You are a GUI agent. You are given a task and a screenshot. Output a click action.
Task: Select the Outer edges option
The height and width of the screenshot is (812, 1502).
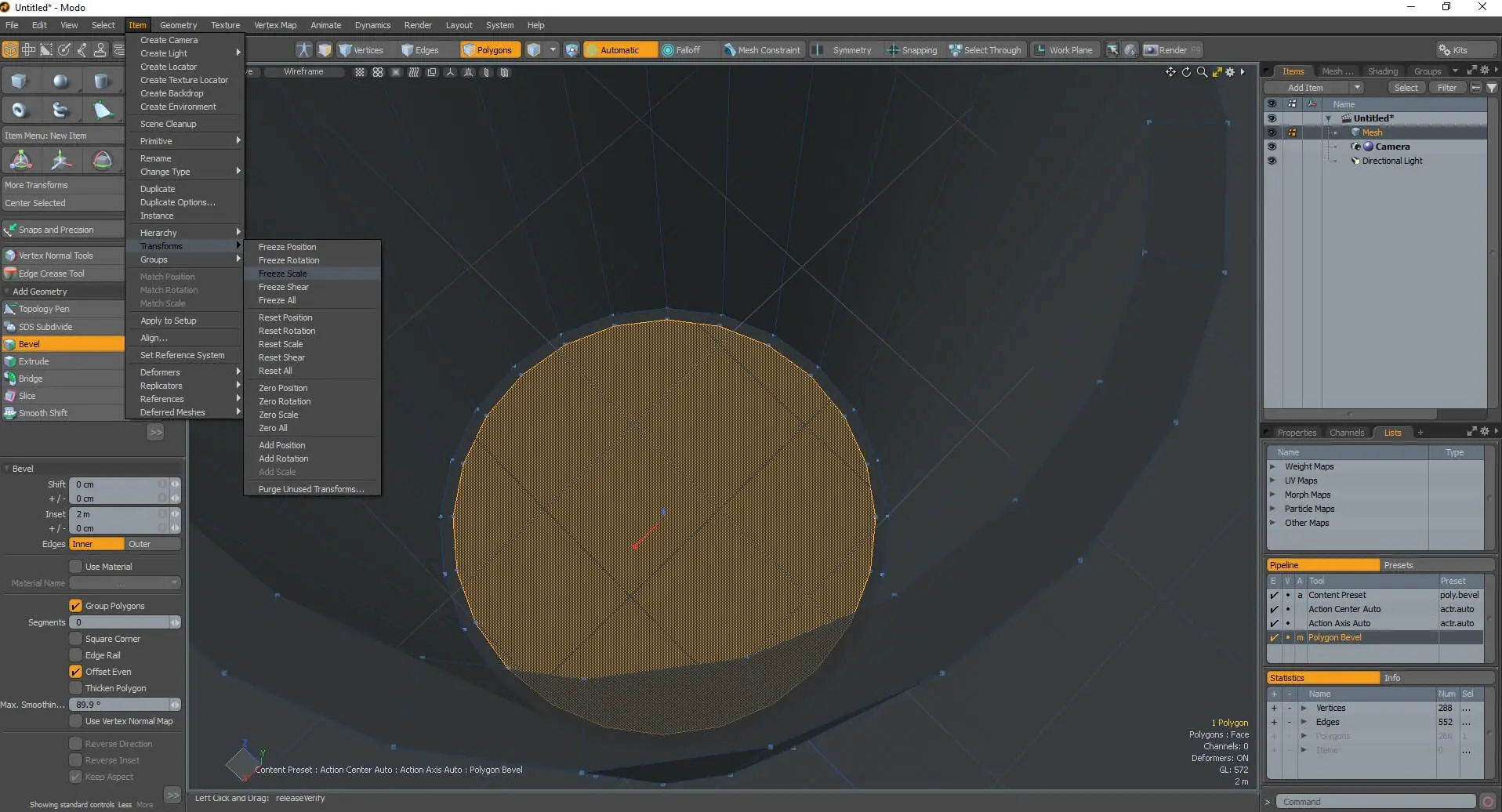pyautogui.click(x=152, y=544)
